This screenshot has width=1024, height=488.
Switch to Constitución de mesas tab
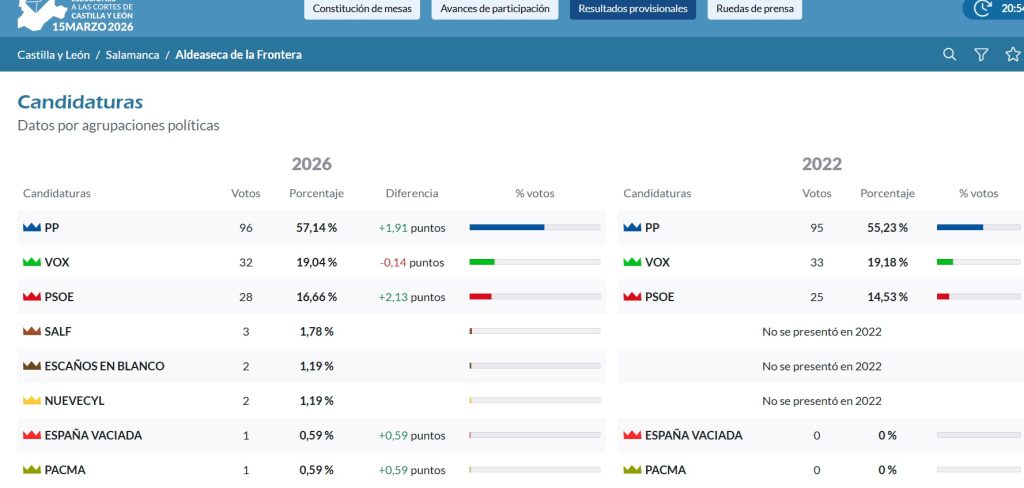pyautogui.click(x=362, y=9)
